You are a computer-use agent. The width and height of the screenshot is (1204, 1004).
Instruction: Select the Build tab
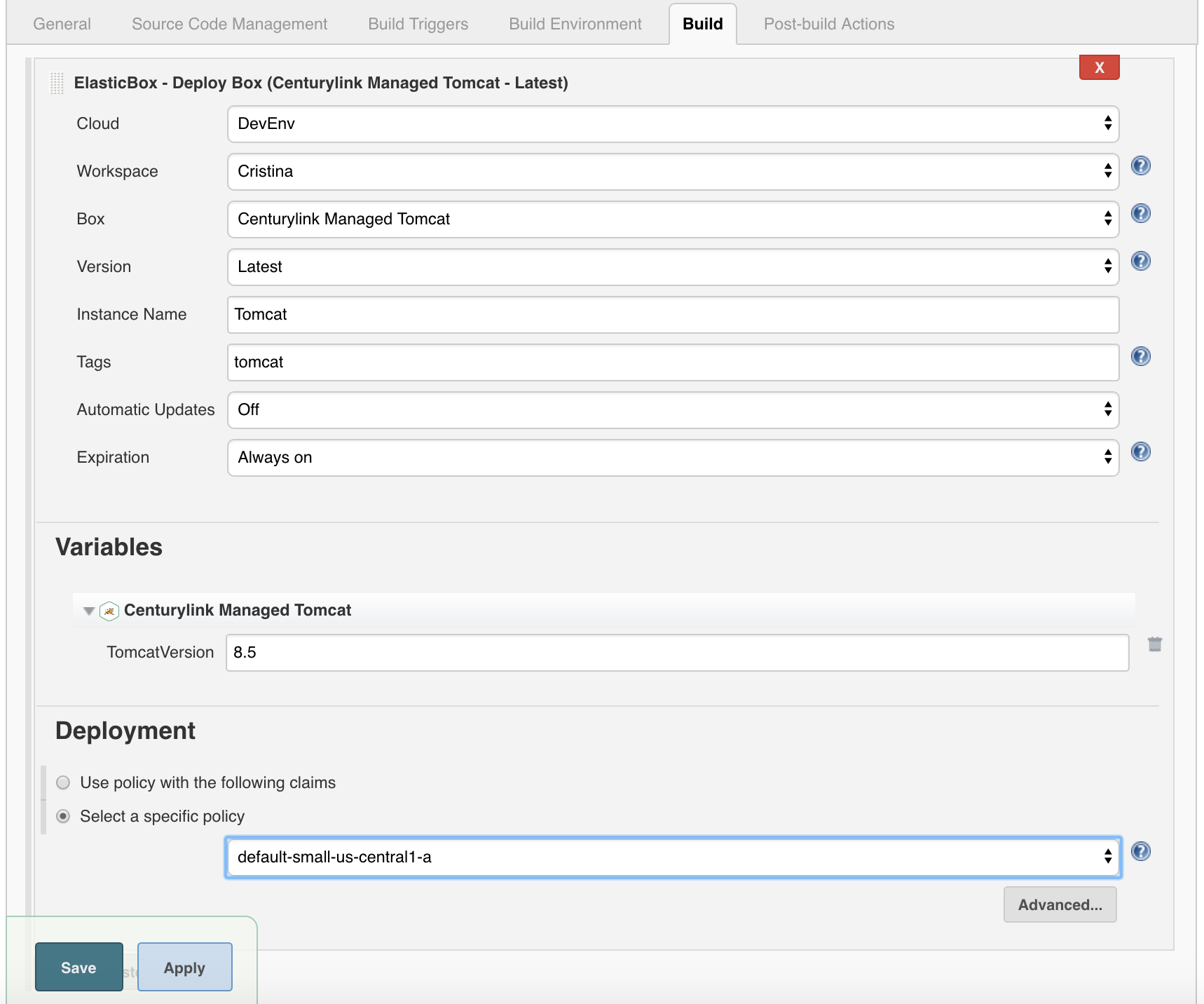[x=702, y=24]
